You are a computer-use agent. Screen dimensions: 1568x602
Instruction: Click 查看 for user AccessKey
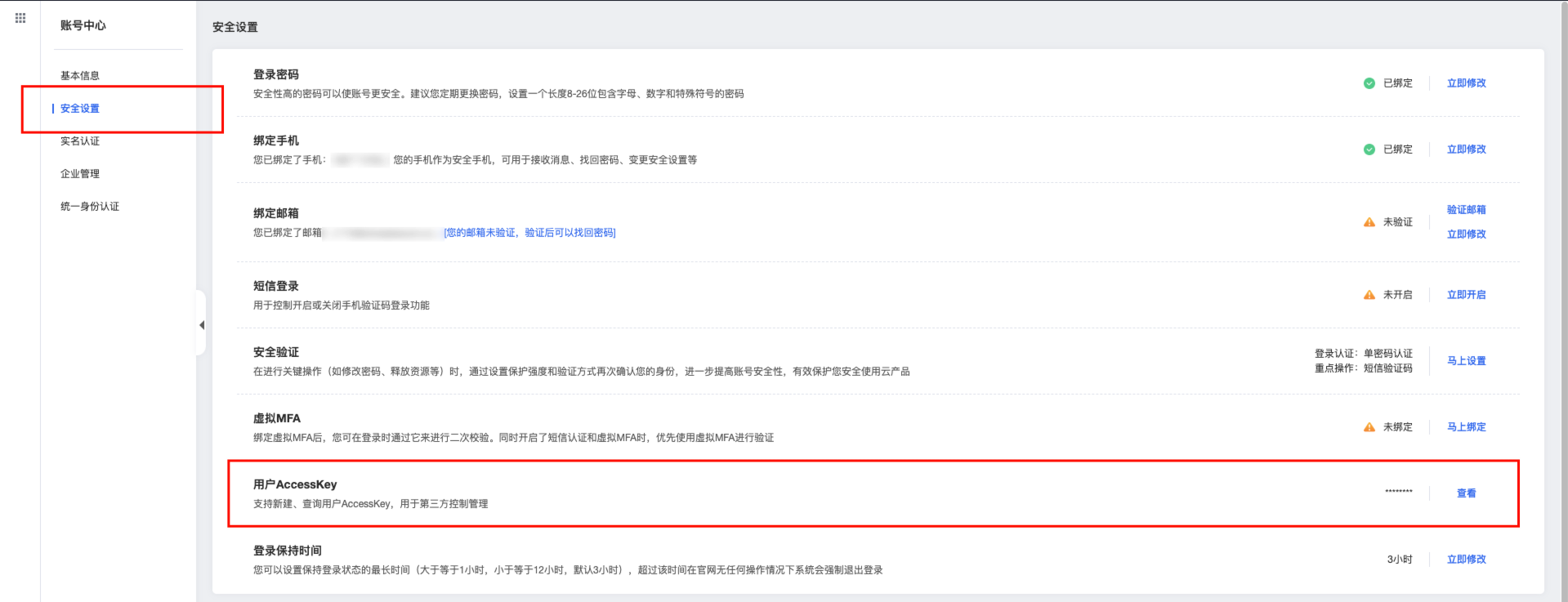(1466, 493)
